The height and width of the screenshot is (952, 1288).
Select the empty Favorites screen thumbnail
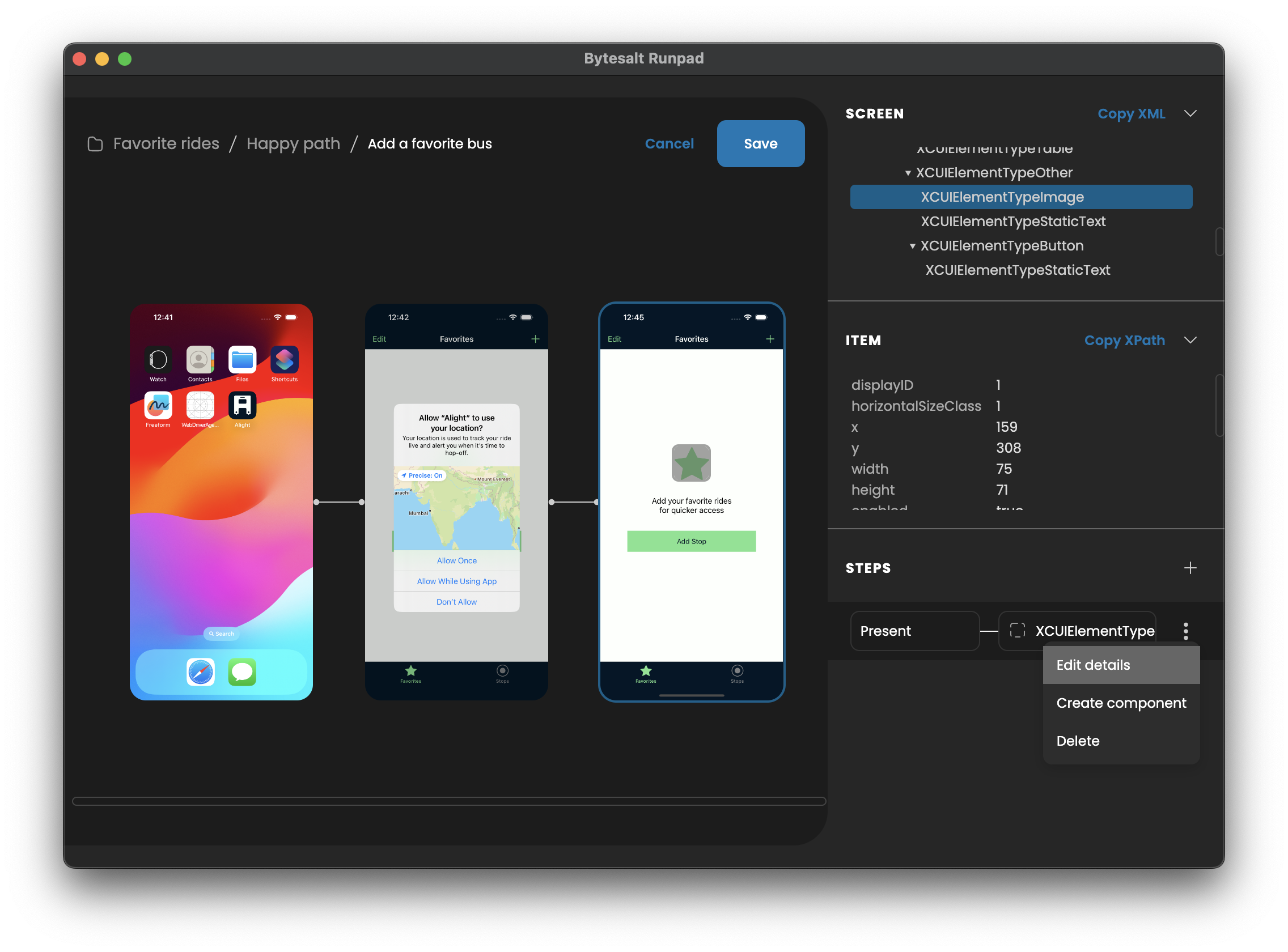tap(691, 502)
